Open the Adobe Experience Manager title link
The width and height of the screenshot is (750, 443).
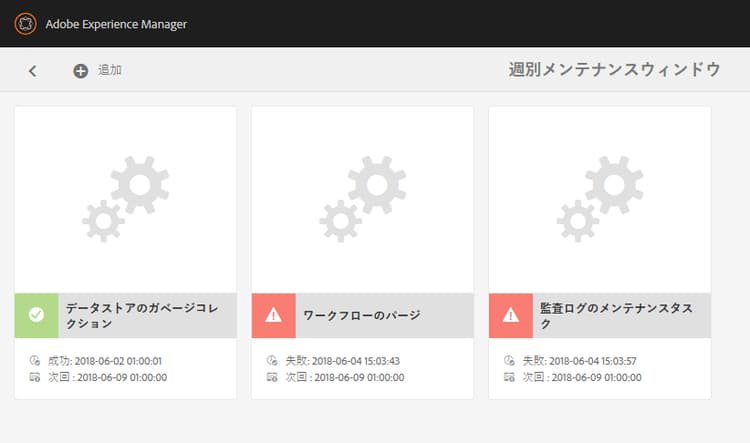click(116, 24)
